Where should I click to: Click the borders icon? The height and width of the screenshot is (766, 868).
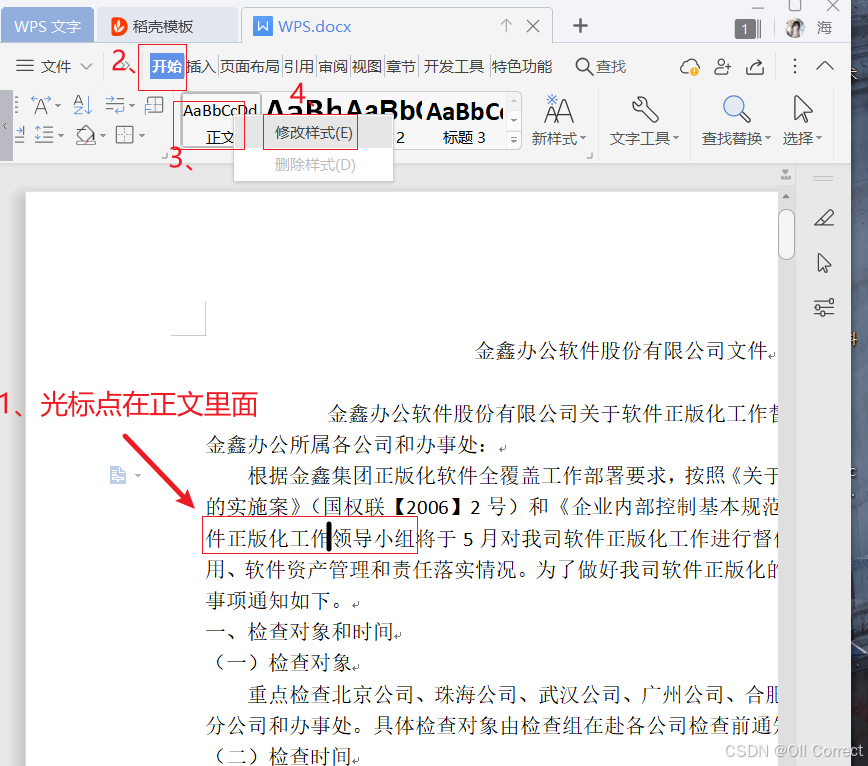125,134
